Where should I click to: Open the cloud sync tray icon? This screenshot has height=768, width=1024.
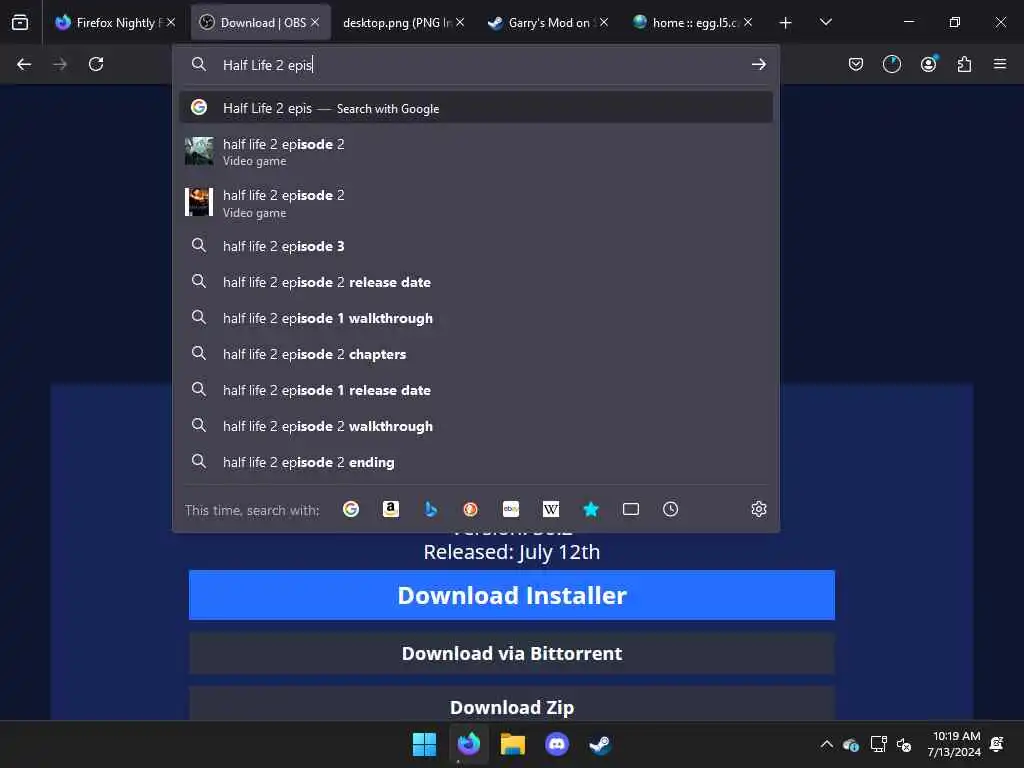pos(850,744)
